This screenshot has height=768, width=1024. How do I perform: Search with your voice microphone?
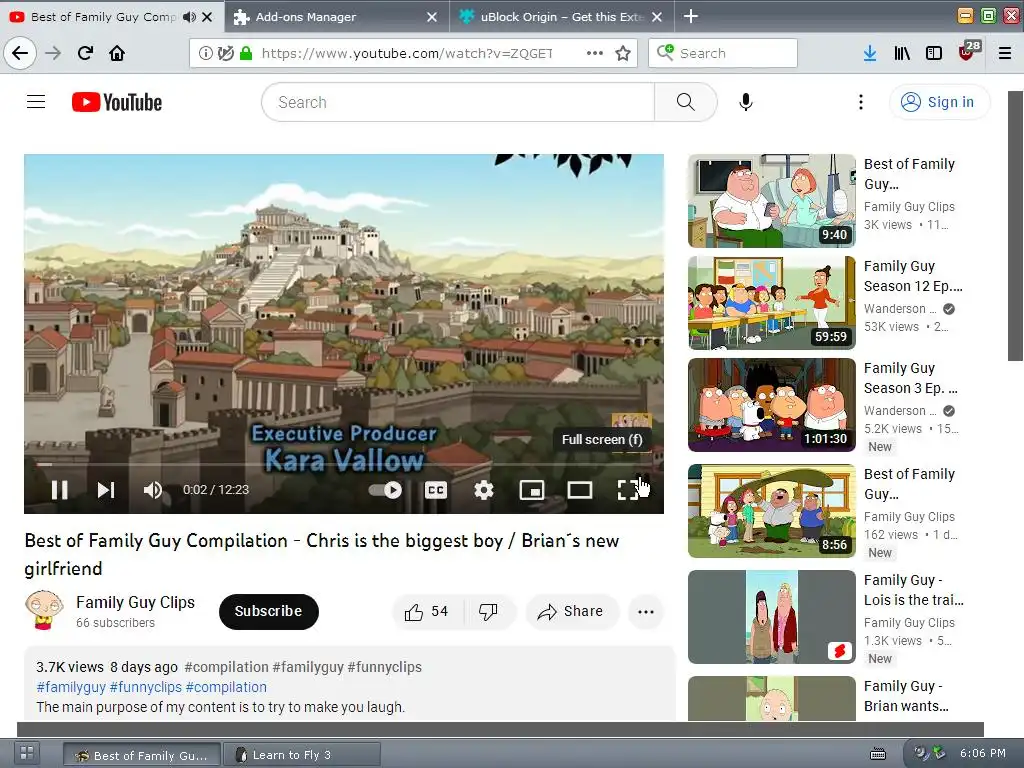(x=746, y=102)
